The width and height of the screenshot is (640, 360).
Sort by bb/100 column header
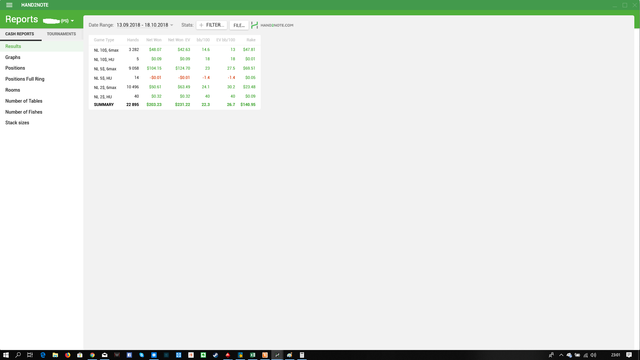pyautogui.click(x=203, y=40)
